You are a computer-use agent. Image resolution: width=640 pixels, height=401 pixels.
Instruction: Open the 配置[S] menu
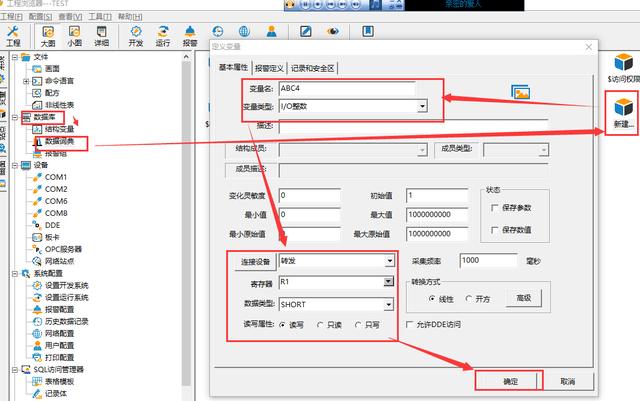pyautogui.click(x=40, y=17)
